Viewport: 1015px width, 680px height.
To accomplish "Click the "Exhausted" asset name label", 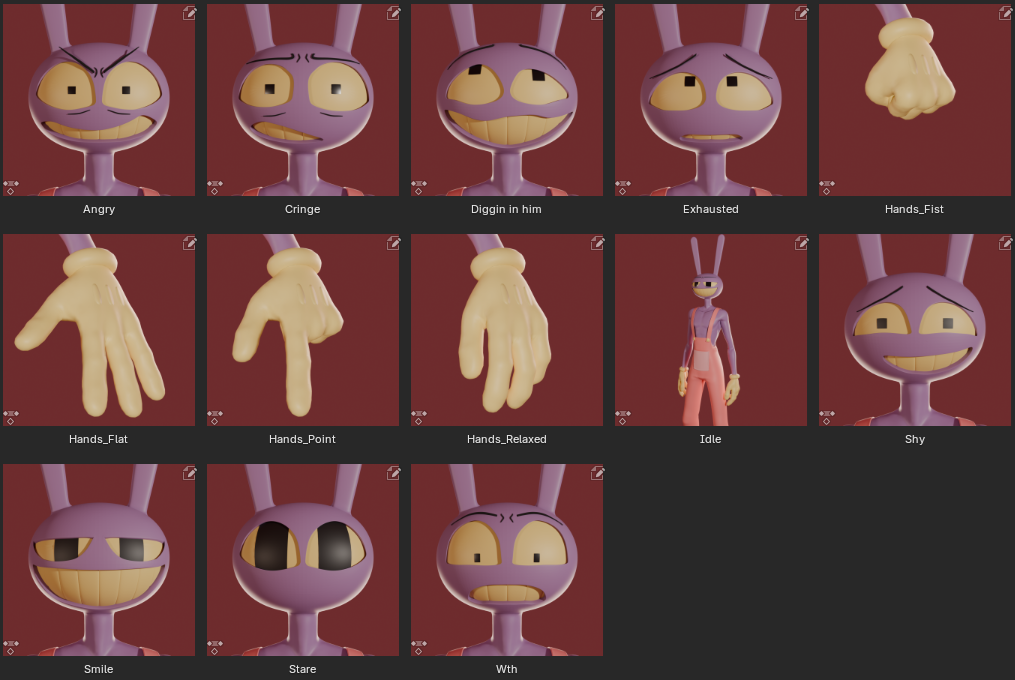I will pos(711,209).
